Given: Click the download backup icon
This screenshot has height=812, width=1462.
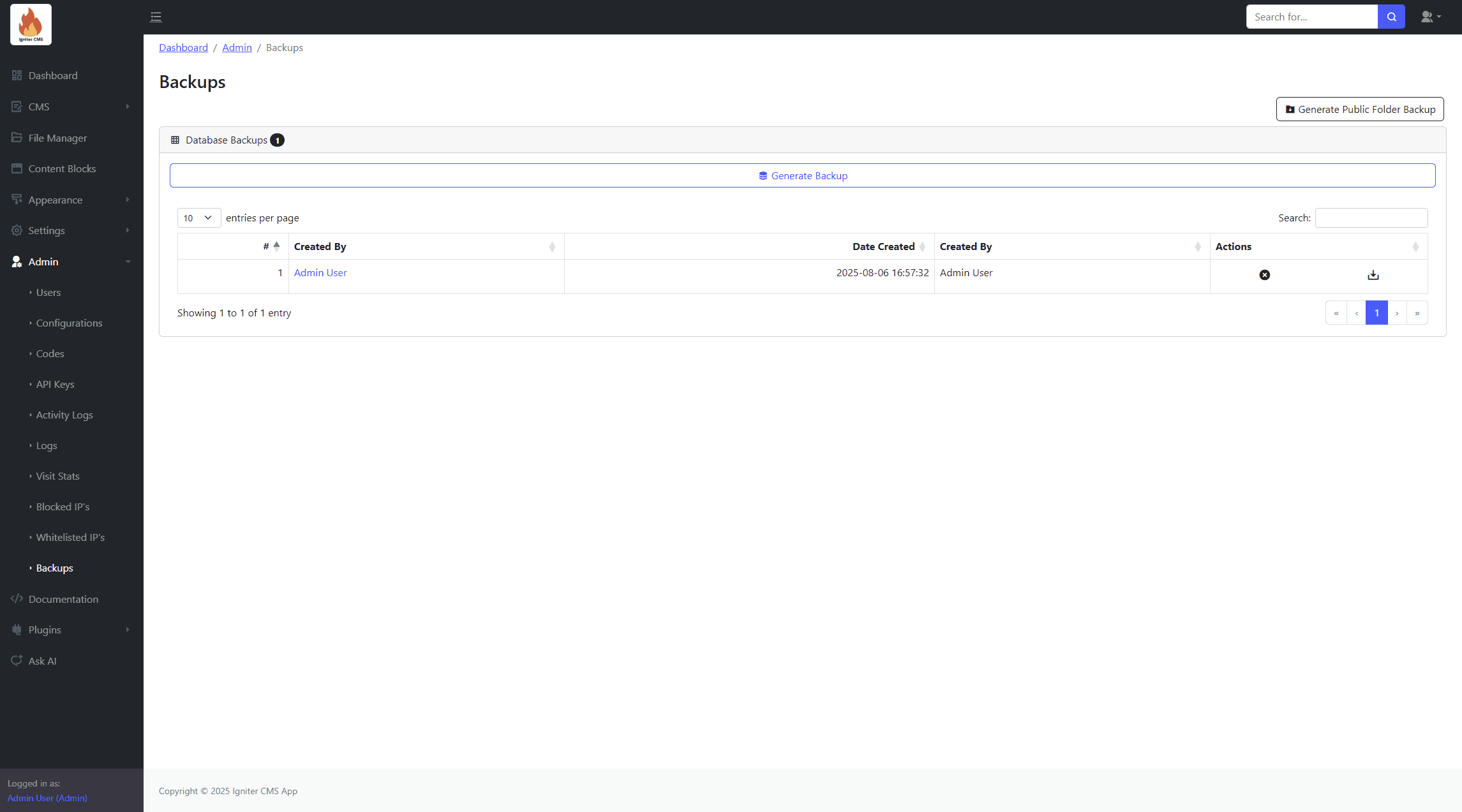Looking at the screenshot, I should (1373, 275).
